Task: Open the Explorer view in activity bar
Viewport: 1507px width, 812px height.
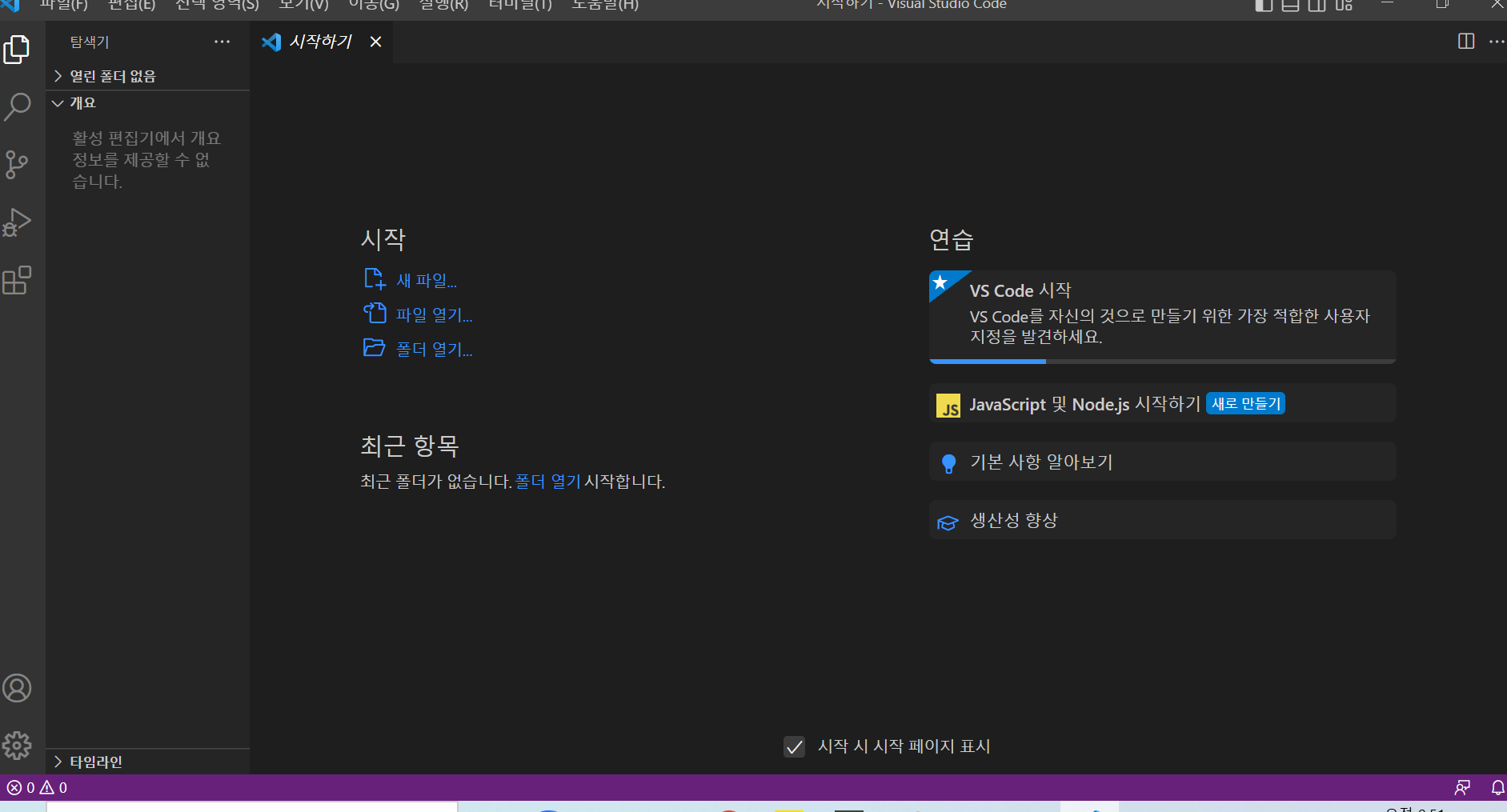Action: (17, 50)
